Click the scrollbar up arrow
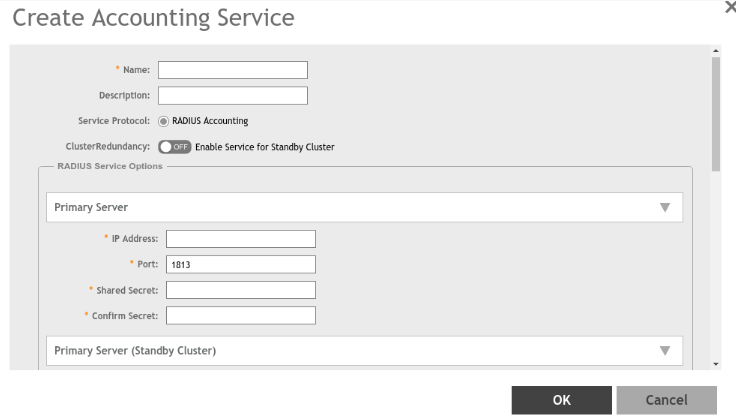This screenshot has width=736, height=419. 716,50
